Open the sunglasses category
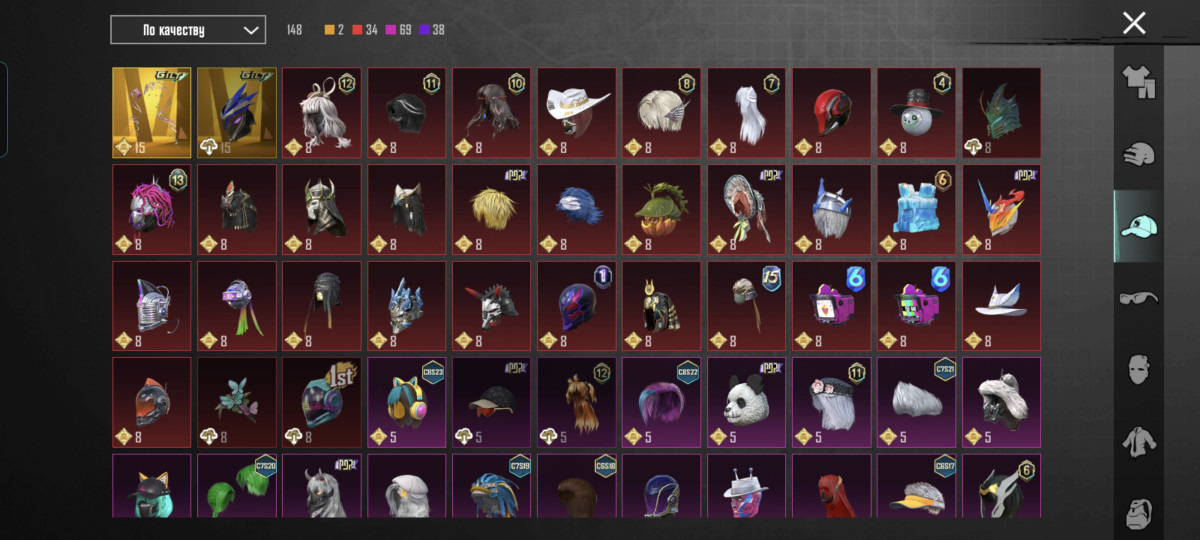This screenshot has width=1200, height=540. [1139, 297]
